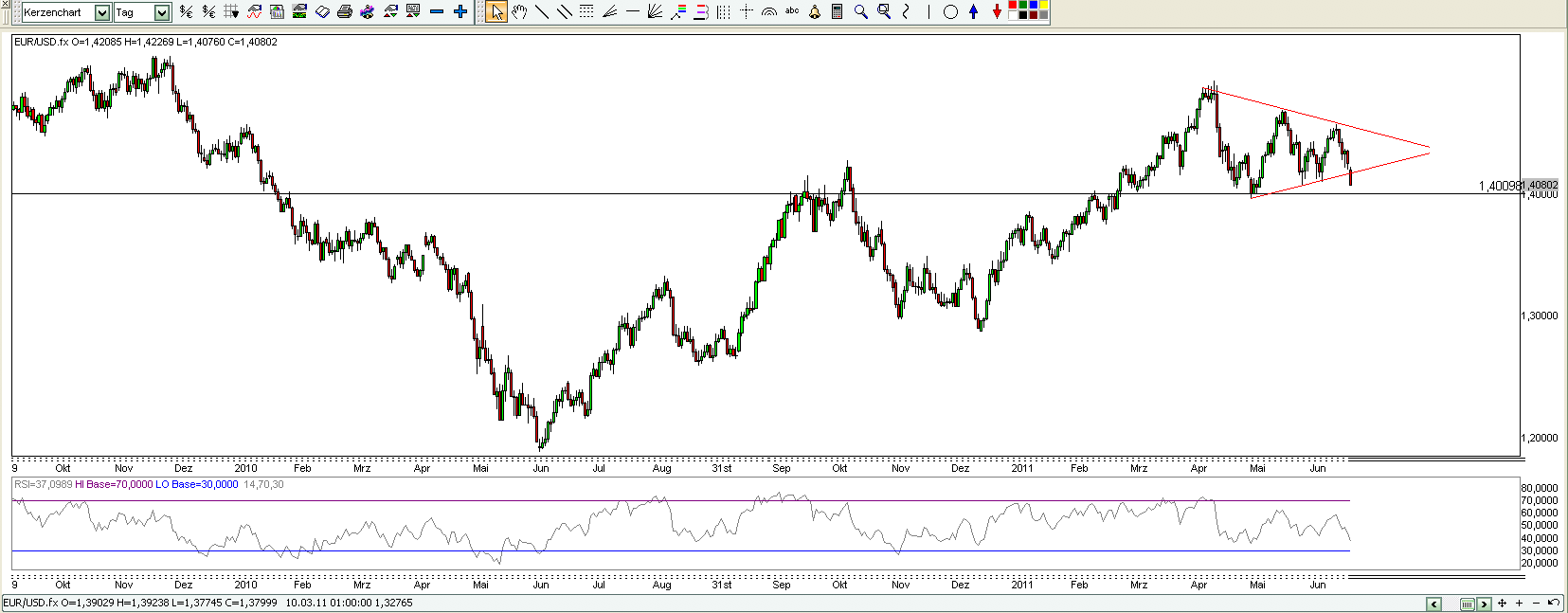
Task: Pick the red color swatch
Action: (1013, 6)
